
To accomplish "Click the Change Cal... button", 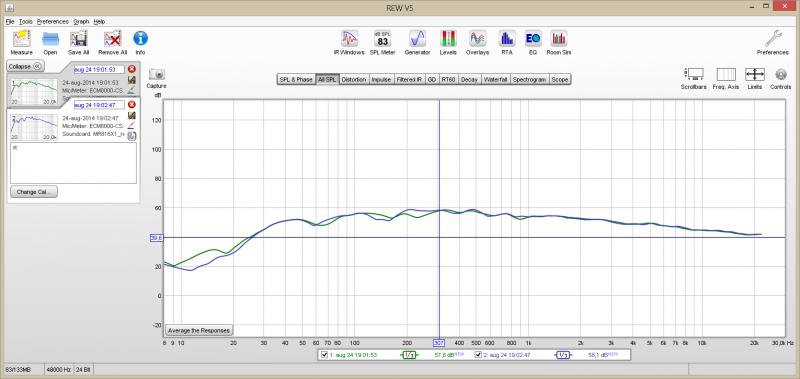I will point(34,192).
